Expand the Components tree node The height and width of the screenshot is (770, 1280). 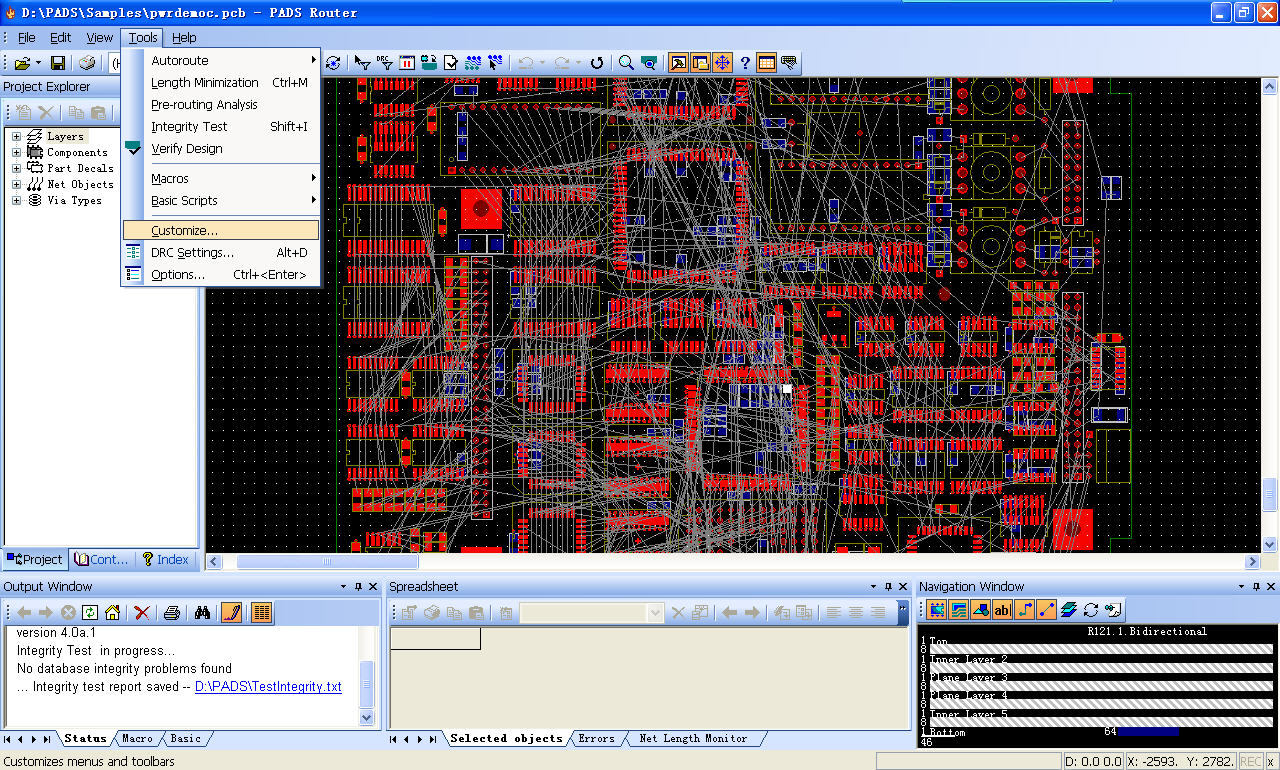16,153
